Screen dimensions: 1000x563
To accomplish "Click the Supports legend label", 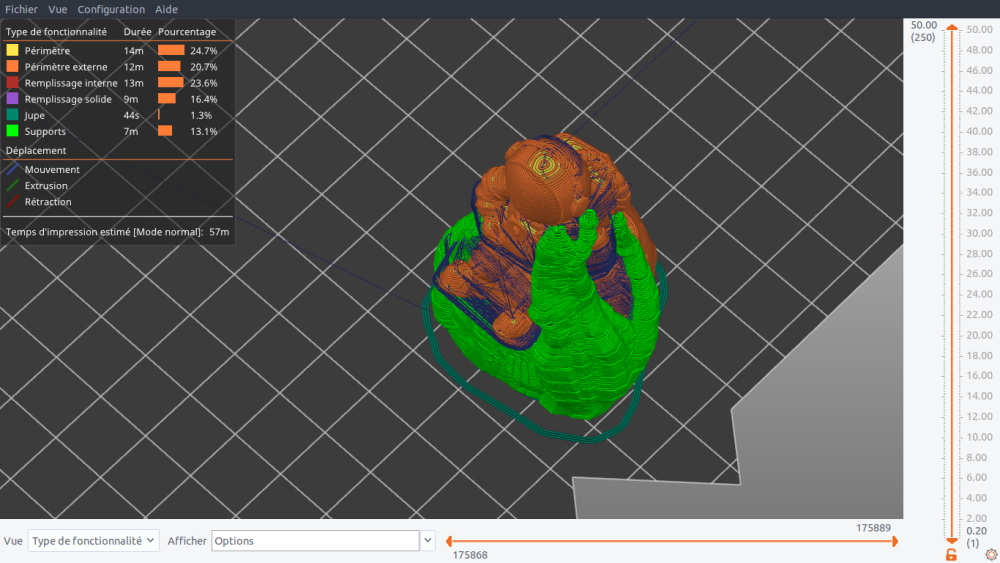I will (x=45, y=131).
